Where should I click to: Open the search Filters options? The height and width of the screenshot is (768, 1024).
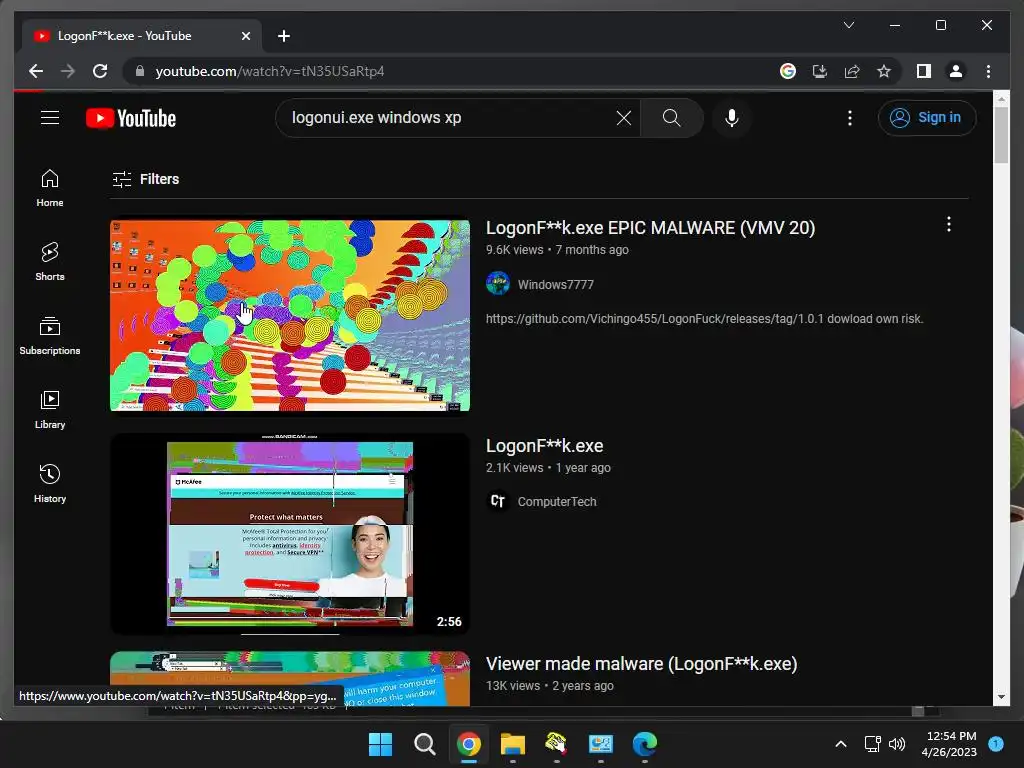[145, 179]
